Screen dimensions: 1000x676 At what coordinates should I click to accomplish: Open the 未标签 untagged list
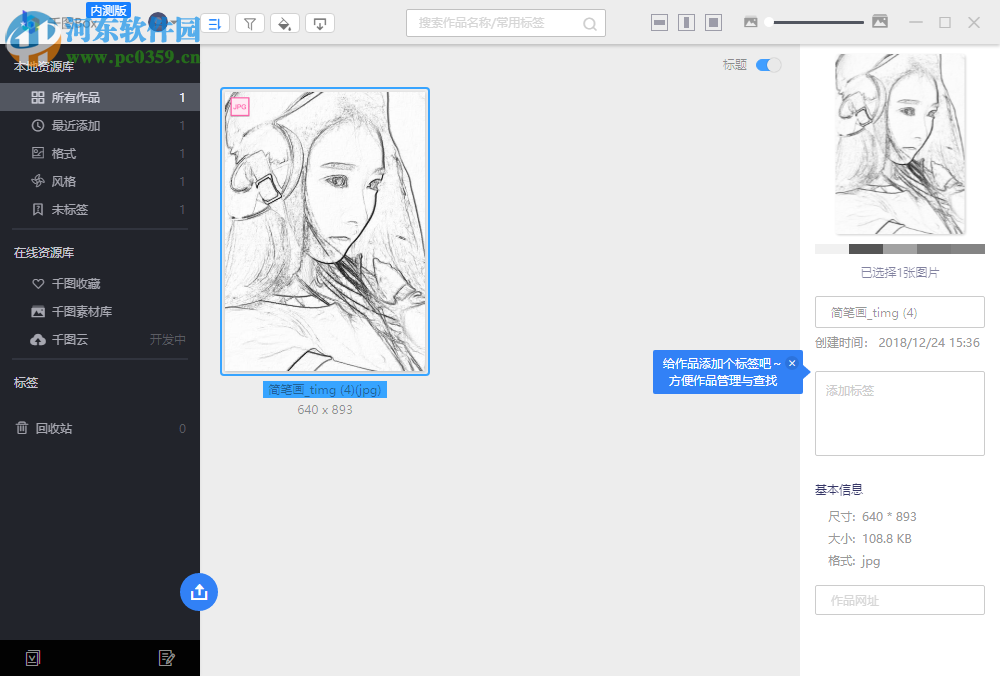coord(99,210)
